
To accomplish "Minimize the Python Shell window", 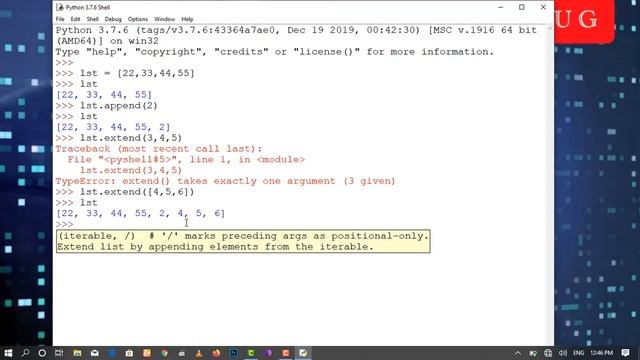I will (x=501, y=7).
